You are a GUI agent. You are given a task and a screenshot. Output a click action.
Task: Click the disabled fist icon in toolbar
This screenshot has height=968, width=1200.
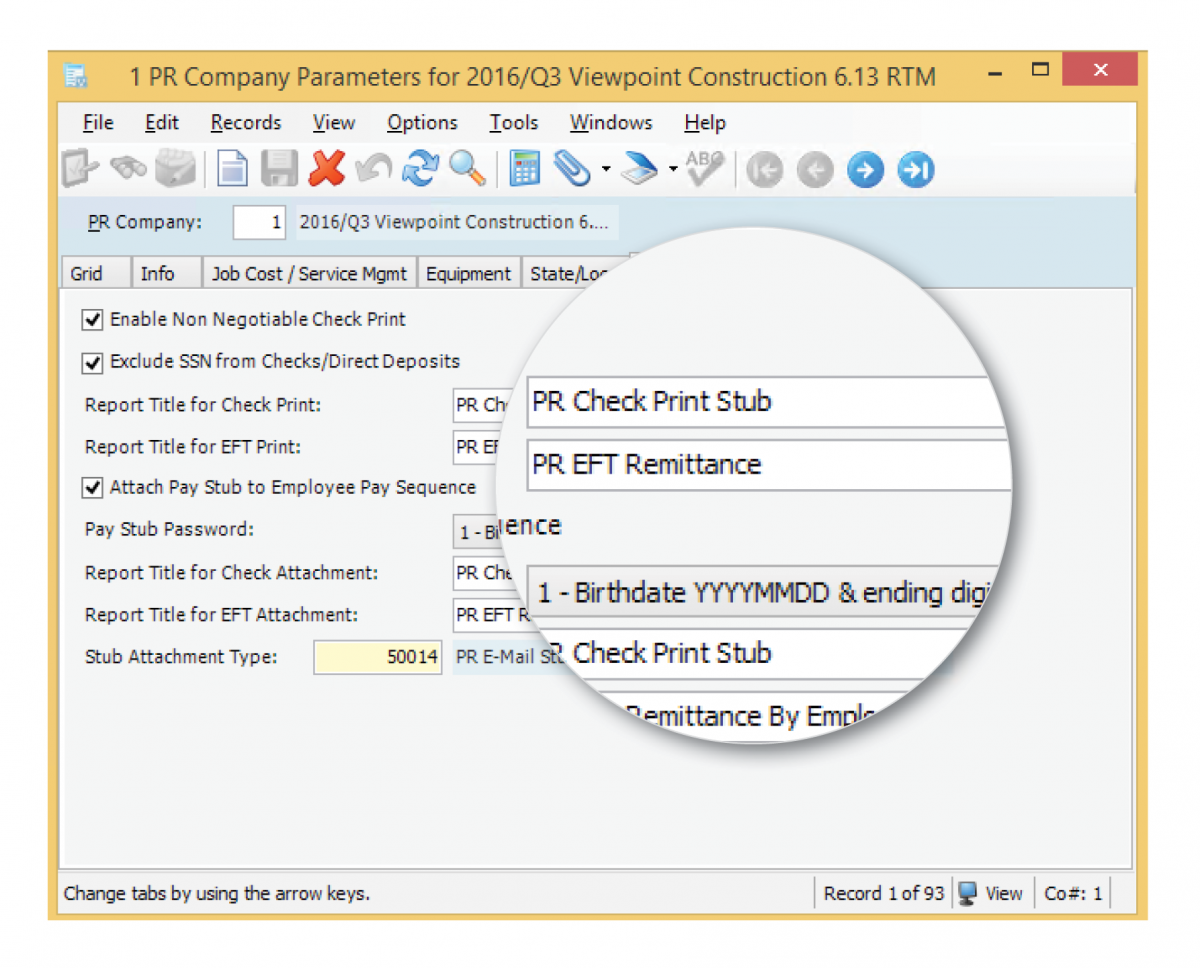[175, 170]
